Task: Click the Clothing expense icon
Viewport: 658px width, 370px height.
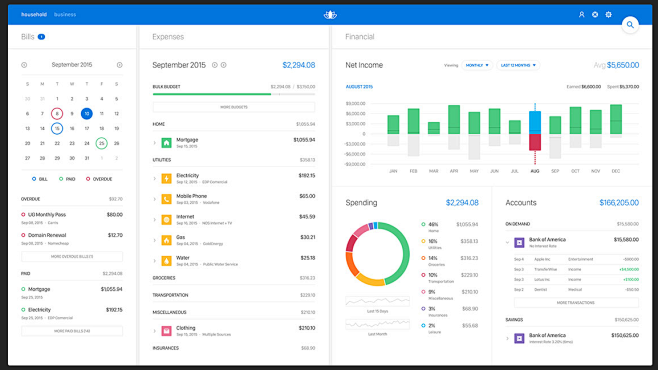Action: coord(167,331)
